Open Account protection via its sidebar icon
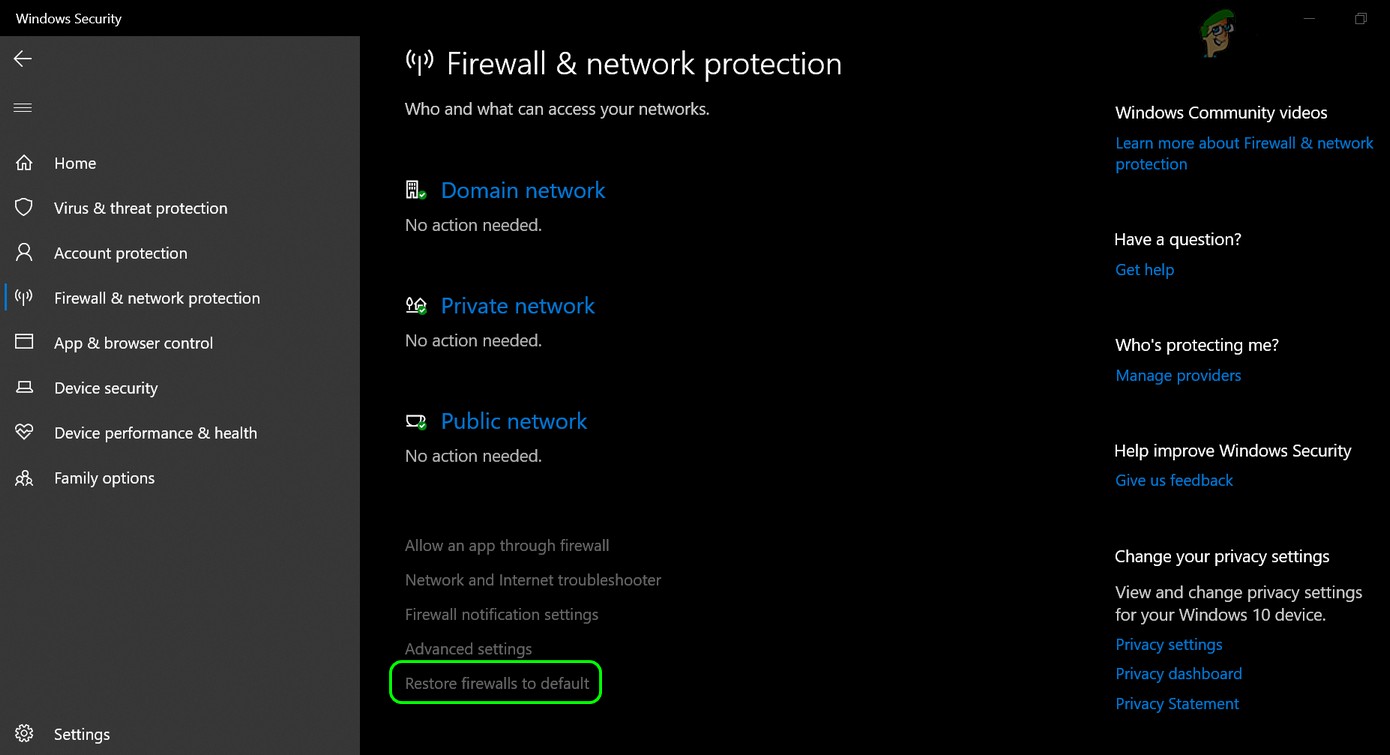1390x755 pixels. point(24,253)
